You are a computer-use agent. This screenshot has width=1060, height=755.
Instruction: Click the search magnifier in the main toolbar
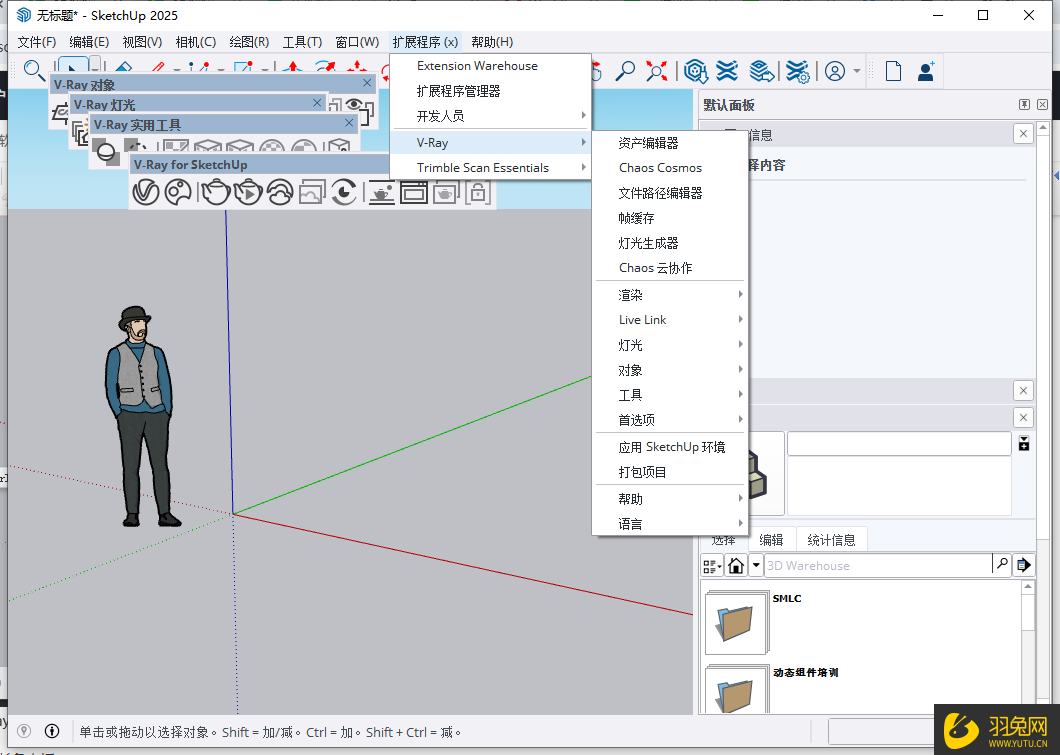34,70
